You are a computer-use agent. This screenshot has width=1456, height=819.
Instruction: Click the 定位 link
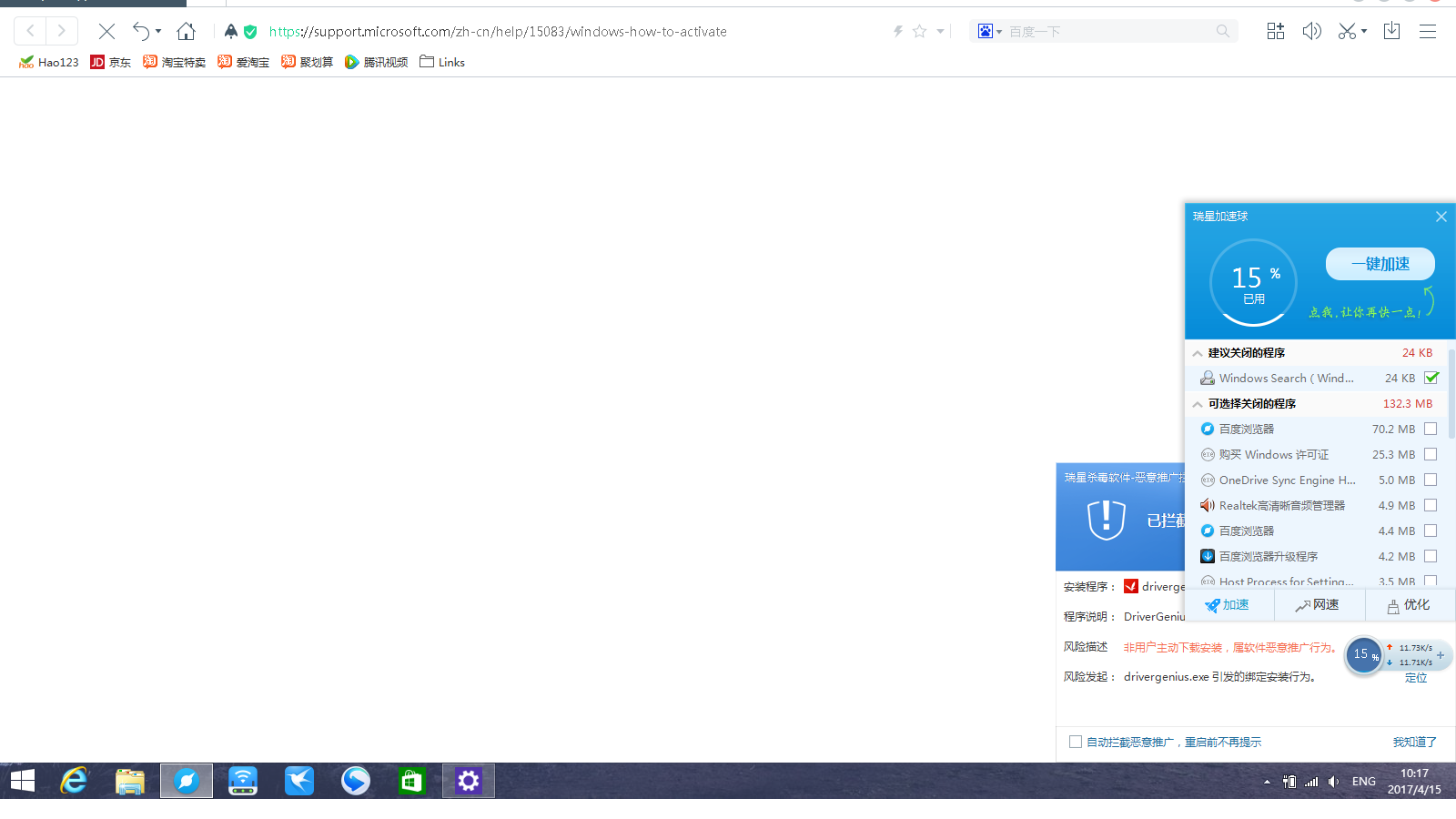tap(1416, 678)
